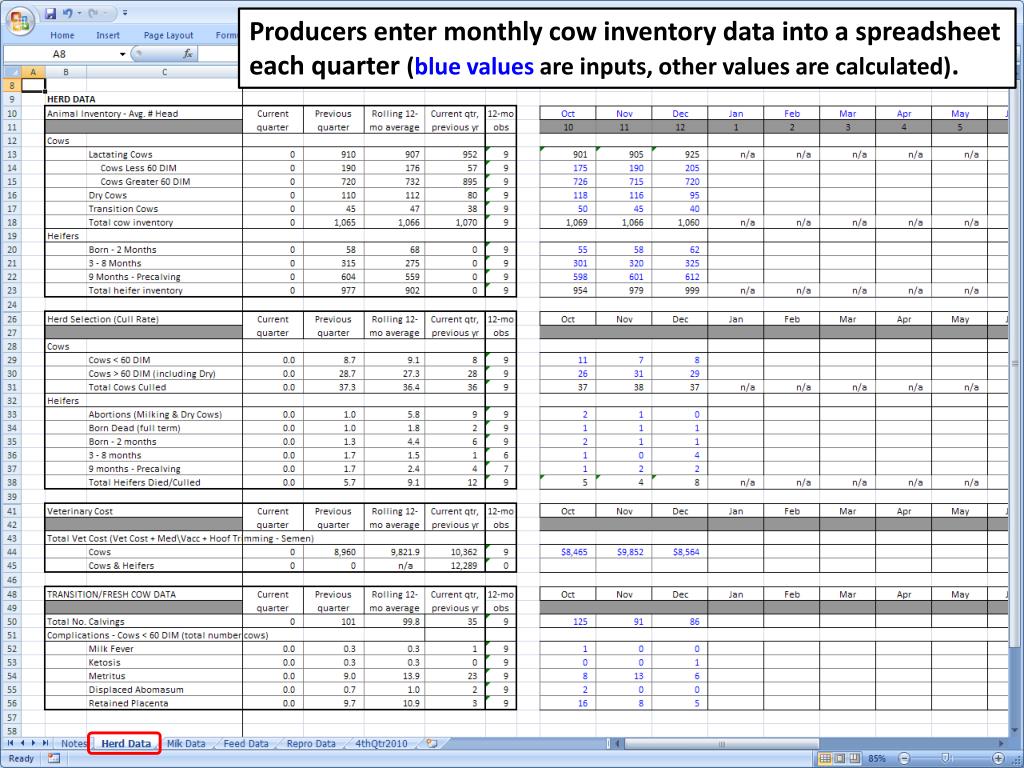Click the Insert Worksheet tab icon
The width and height of the screenshot is (1024, 768).
(x=431, y=743)
